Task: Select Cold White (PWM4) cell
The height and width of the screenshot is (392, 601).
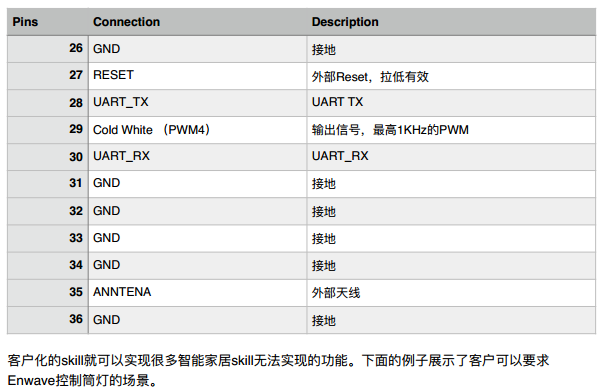Action: pos(197,130)
